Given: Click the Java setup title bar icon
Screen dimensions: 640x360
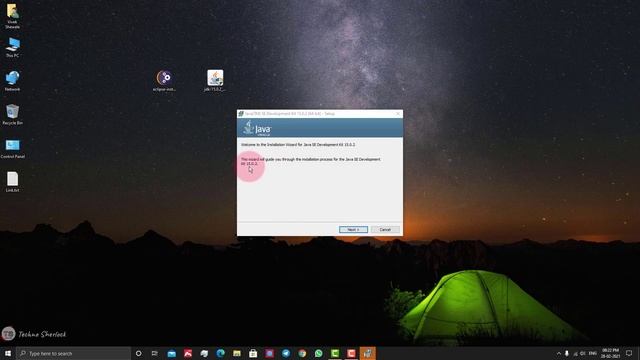Looking at the screenshot, I should click(x=241, y=113).
